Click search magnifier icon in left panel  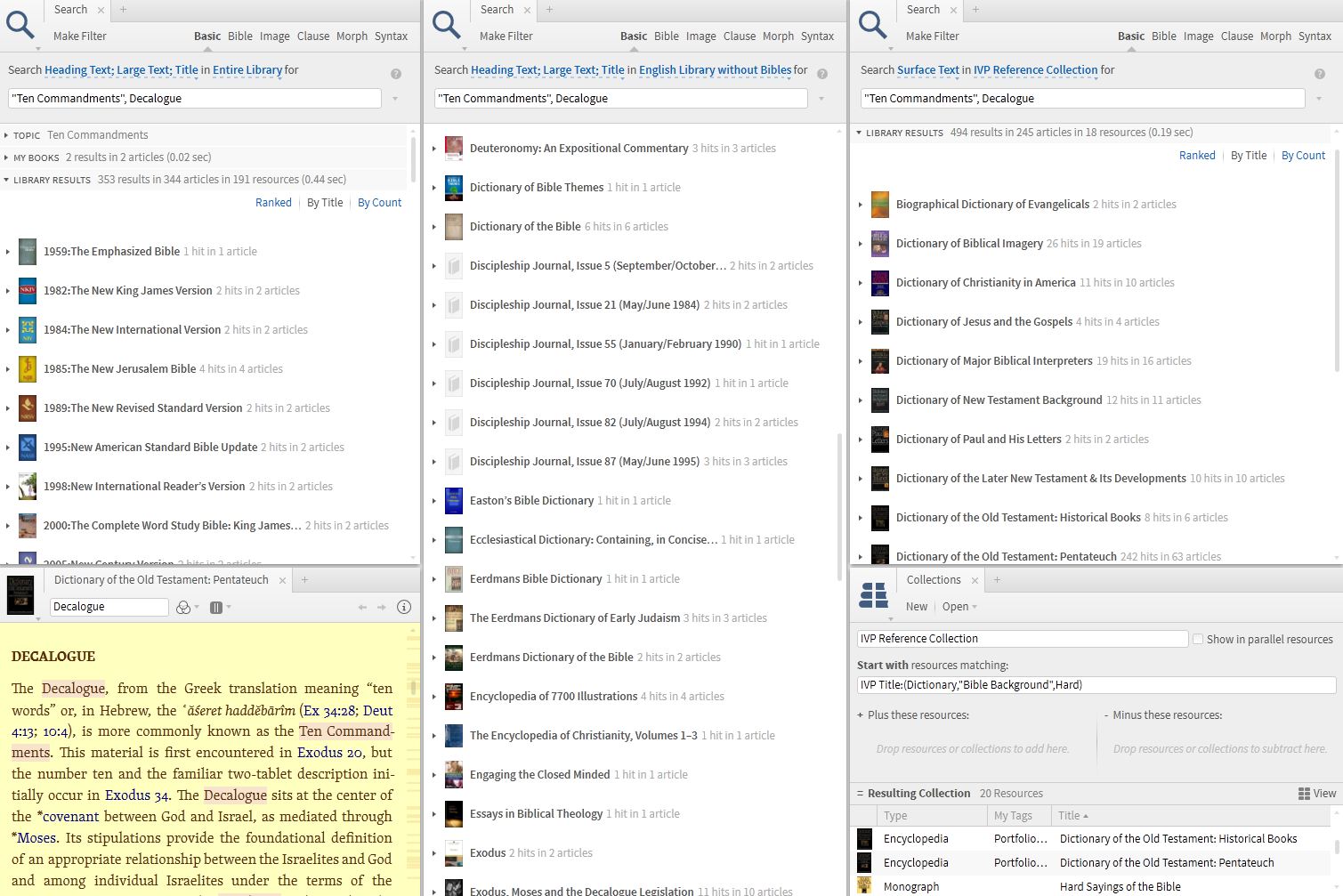point(20,25)
